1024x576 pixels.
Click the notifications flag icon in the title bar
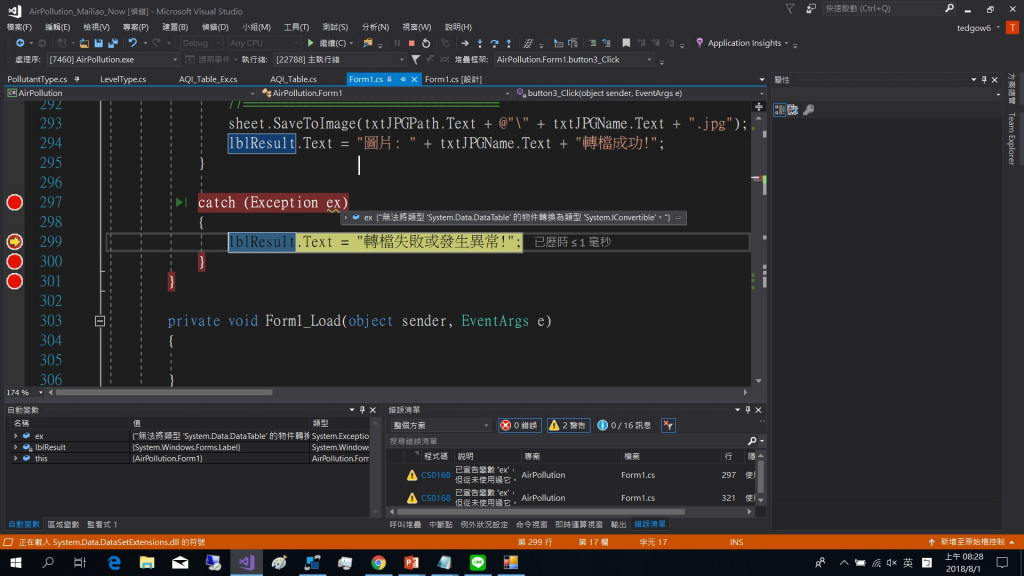[790, 8]
